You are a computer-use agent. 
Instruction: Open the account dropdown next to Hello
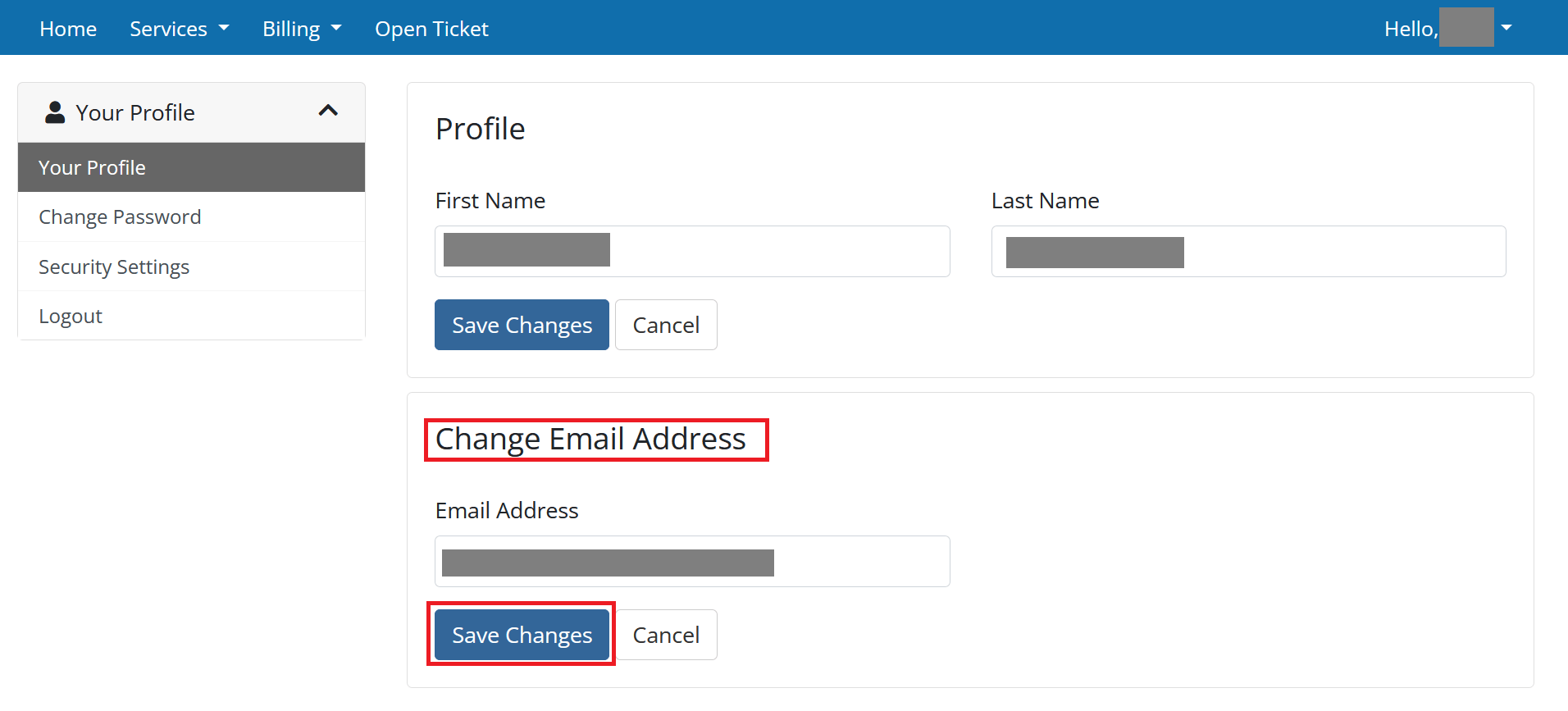[x=1507, y=27]
